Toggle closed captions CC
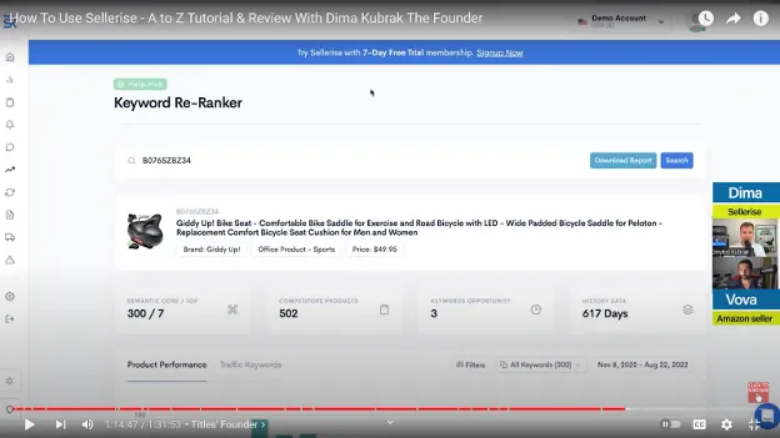Image resolution: width=780 pixels, height=438 pixels. pyautogui.click(x=699, y=425)
